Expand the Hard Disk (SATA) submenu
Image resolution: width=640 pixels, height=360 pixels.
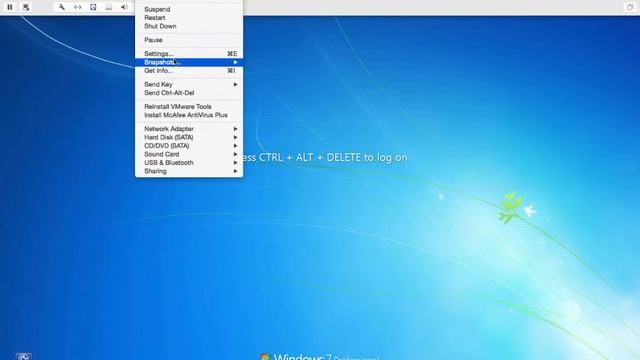coord(189,137)
